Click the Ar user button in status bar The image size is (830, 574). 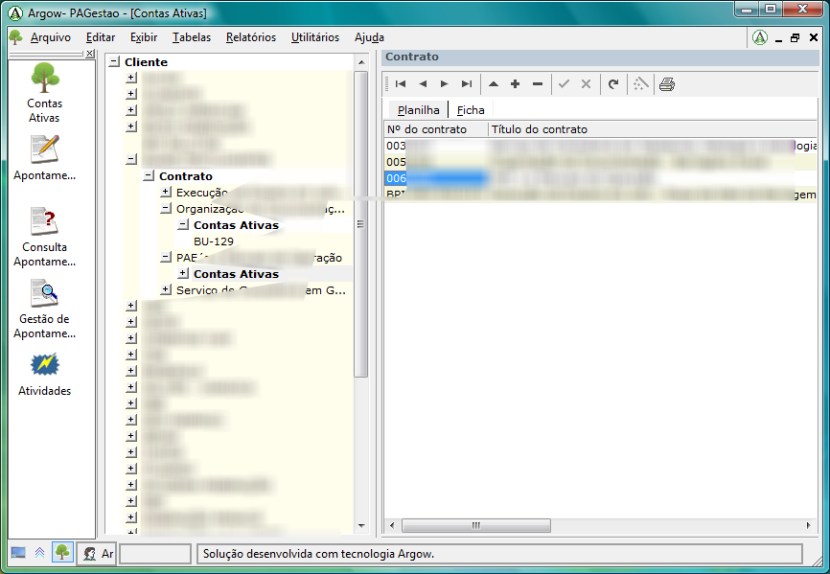point(96,553)
